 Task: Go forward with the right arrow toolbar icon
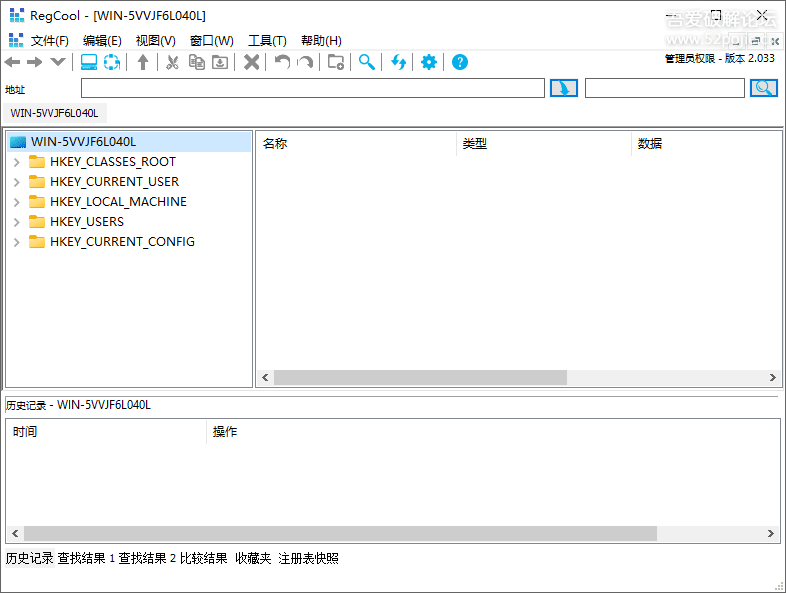tap(35, 62)
